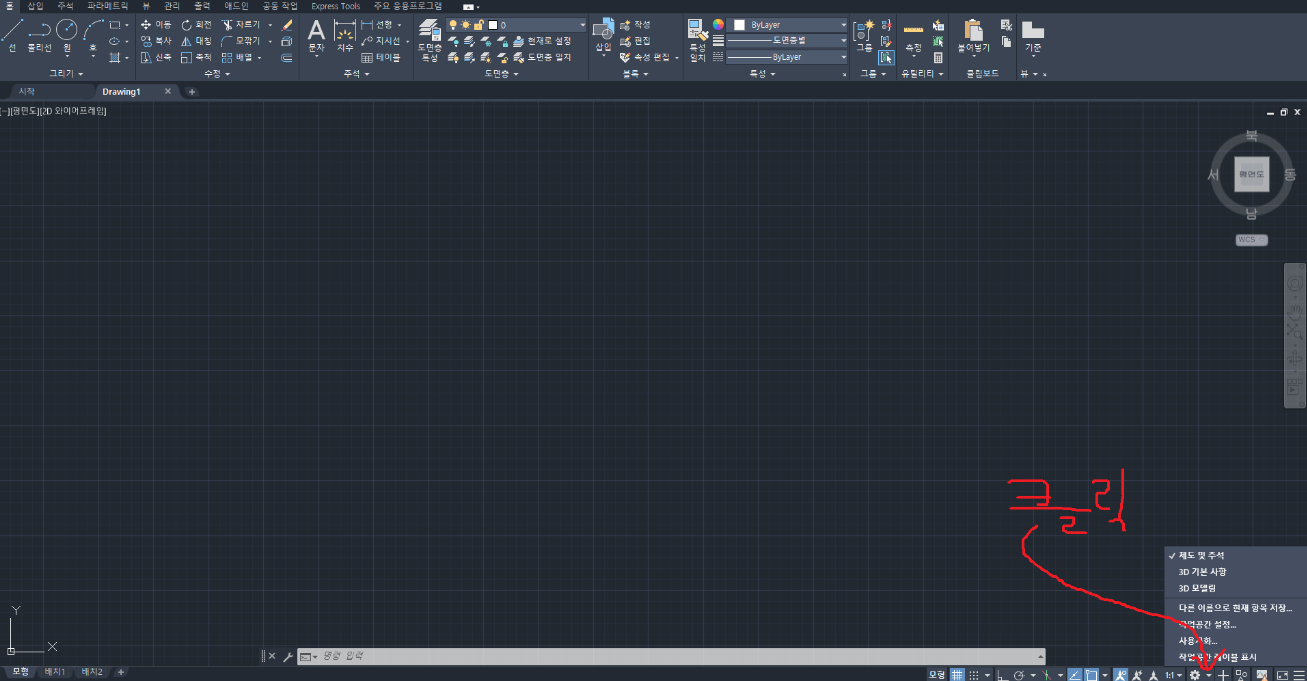Image resolution: width=1307 pixels, height=681 pixels.
Task: Choose the Mirror (대칭) command
Action: pyautogui.click(x=196, y=41)
